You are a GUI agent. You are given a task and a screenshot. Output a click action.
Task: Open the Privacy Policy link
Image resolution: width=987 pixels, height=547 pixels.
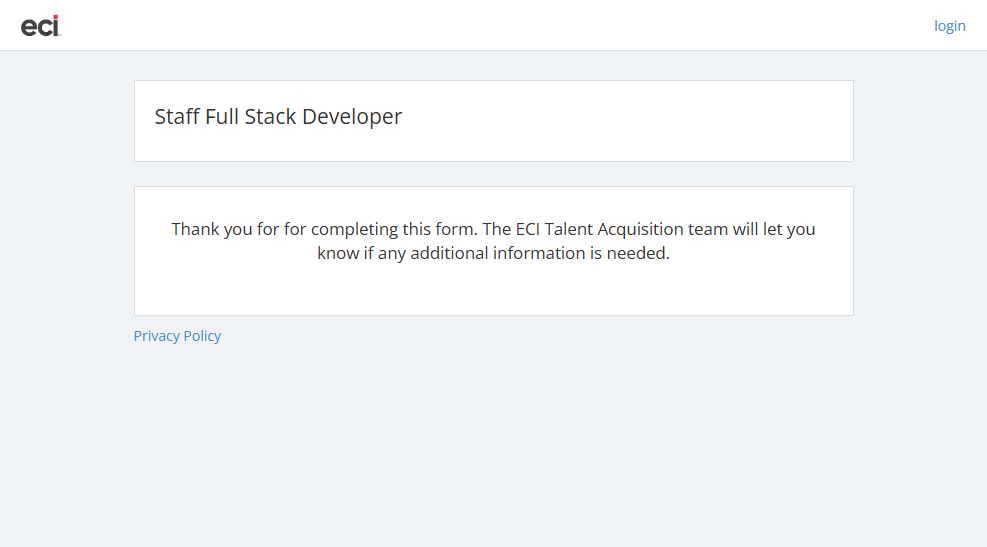coord(177,336)
